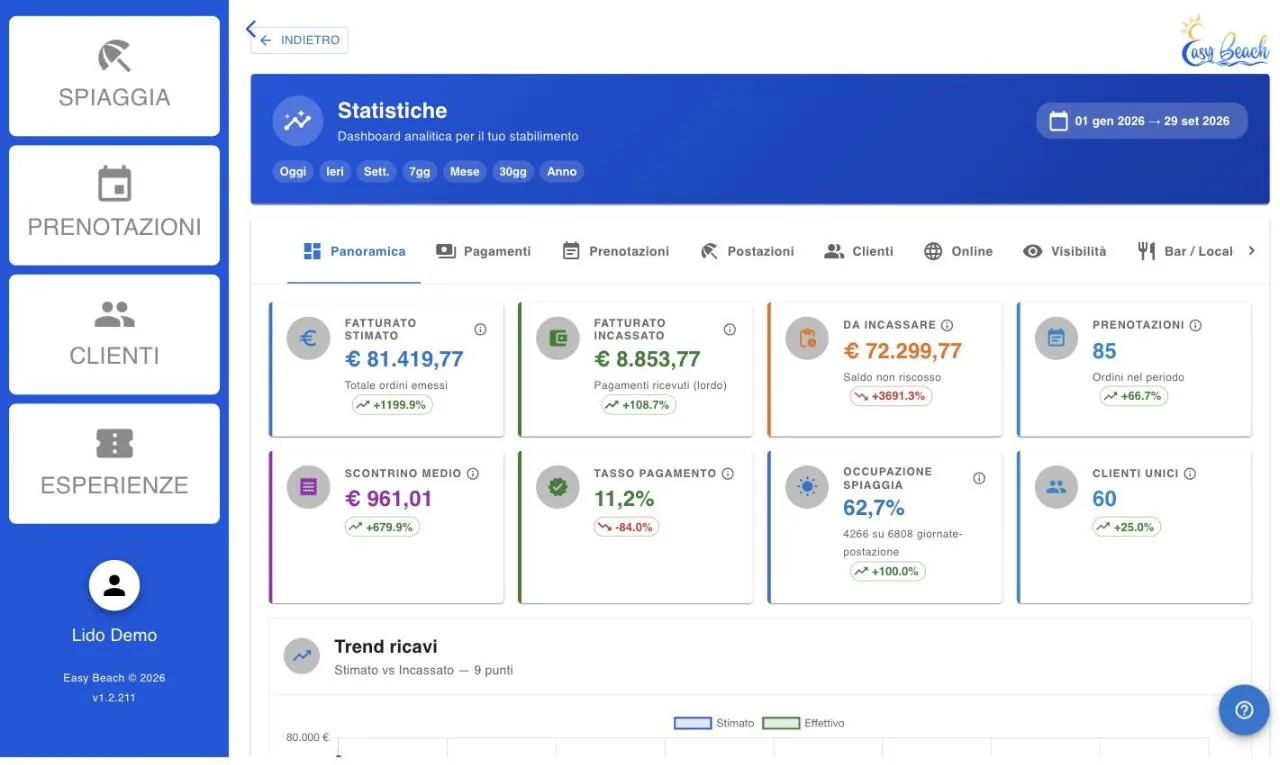
Task: Click the Trend ricavi trend icon
Action: 301,656
